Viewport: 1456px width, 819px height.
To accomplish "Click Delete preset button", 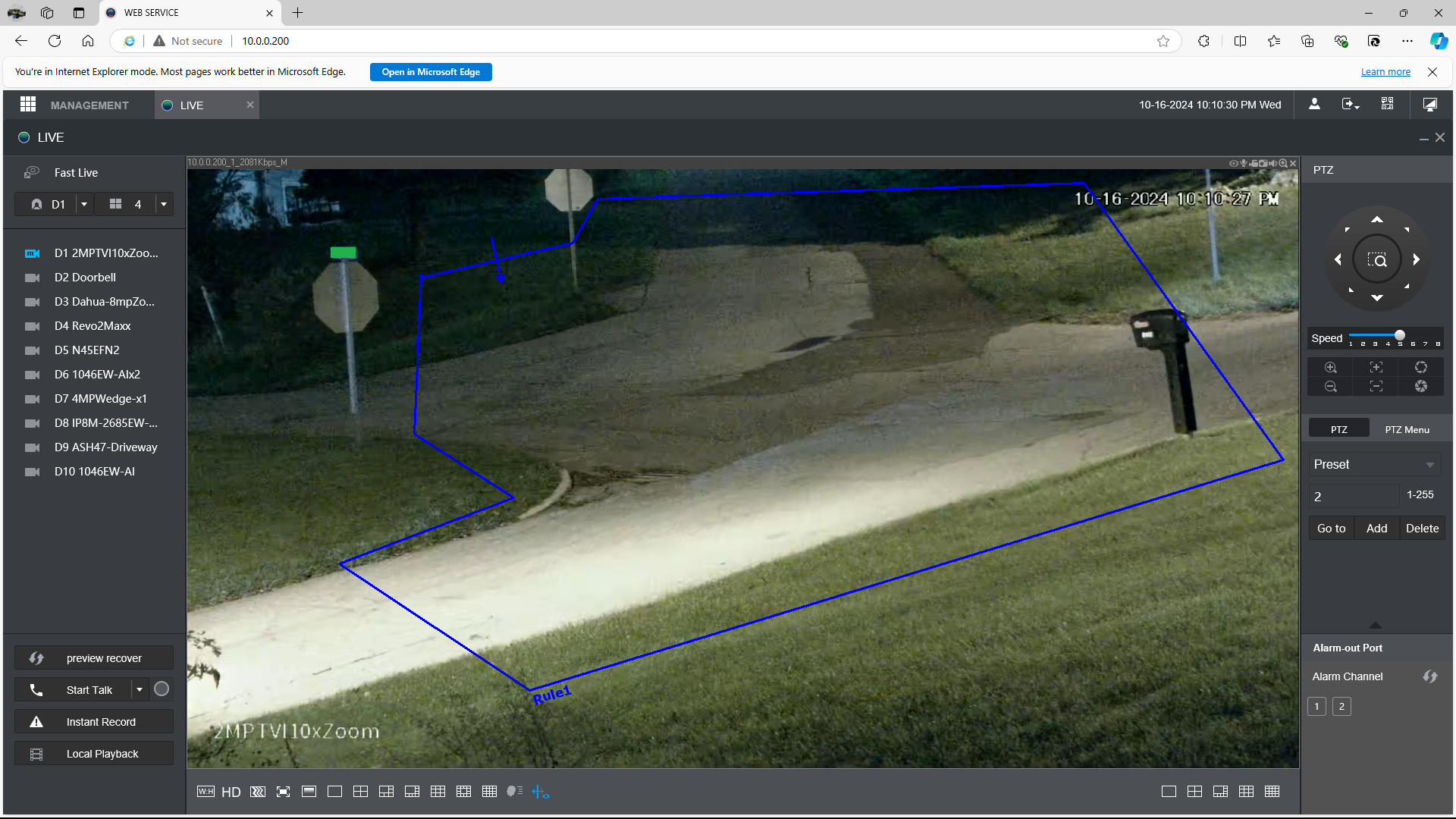I will 1422,529.
